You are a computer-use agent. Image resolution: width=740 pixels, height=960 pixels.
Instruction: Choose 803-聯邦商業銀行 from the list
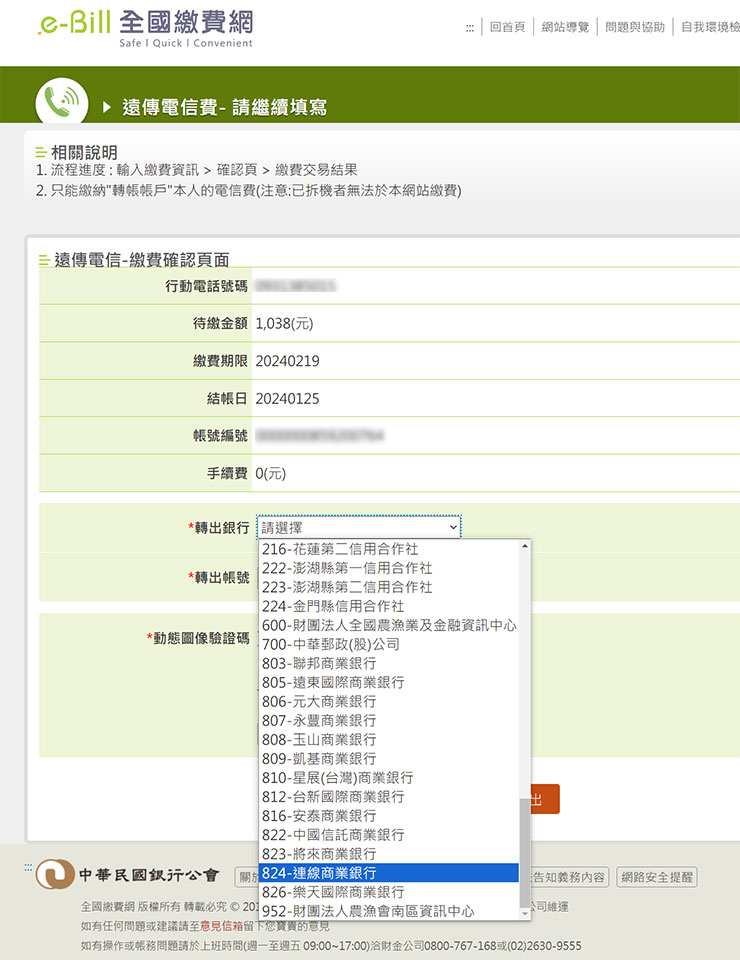click(x=389, y=663)
